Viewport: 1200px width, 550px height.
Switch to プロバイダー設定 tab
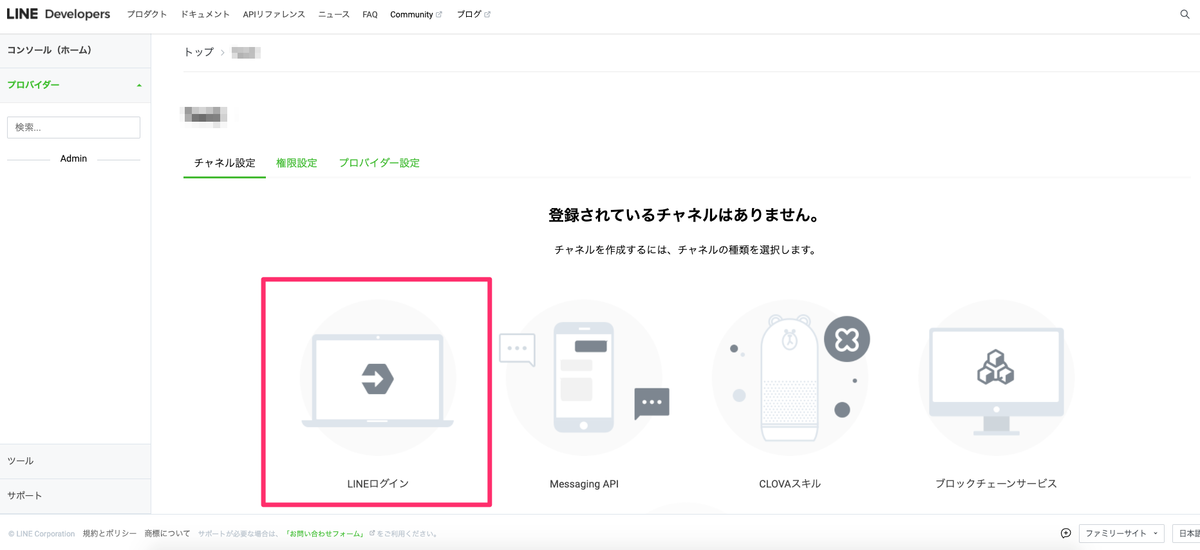[x=379, y=163]
